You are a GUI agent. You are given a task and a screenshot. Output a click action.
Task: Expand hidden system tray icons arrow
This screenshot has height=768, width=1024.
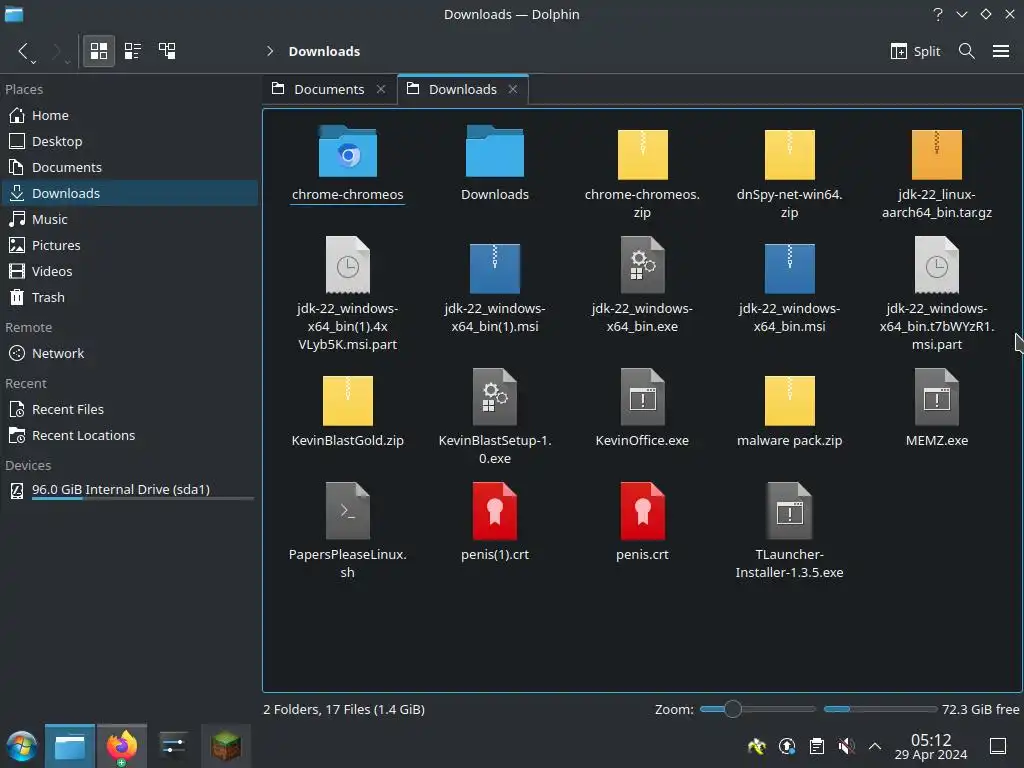coord(875,746)
